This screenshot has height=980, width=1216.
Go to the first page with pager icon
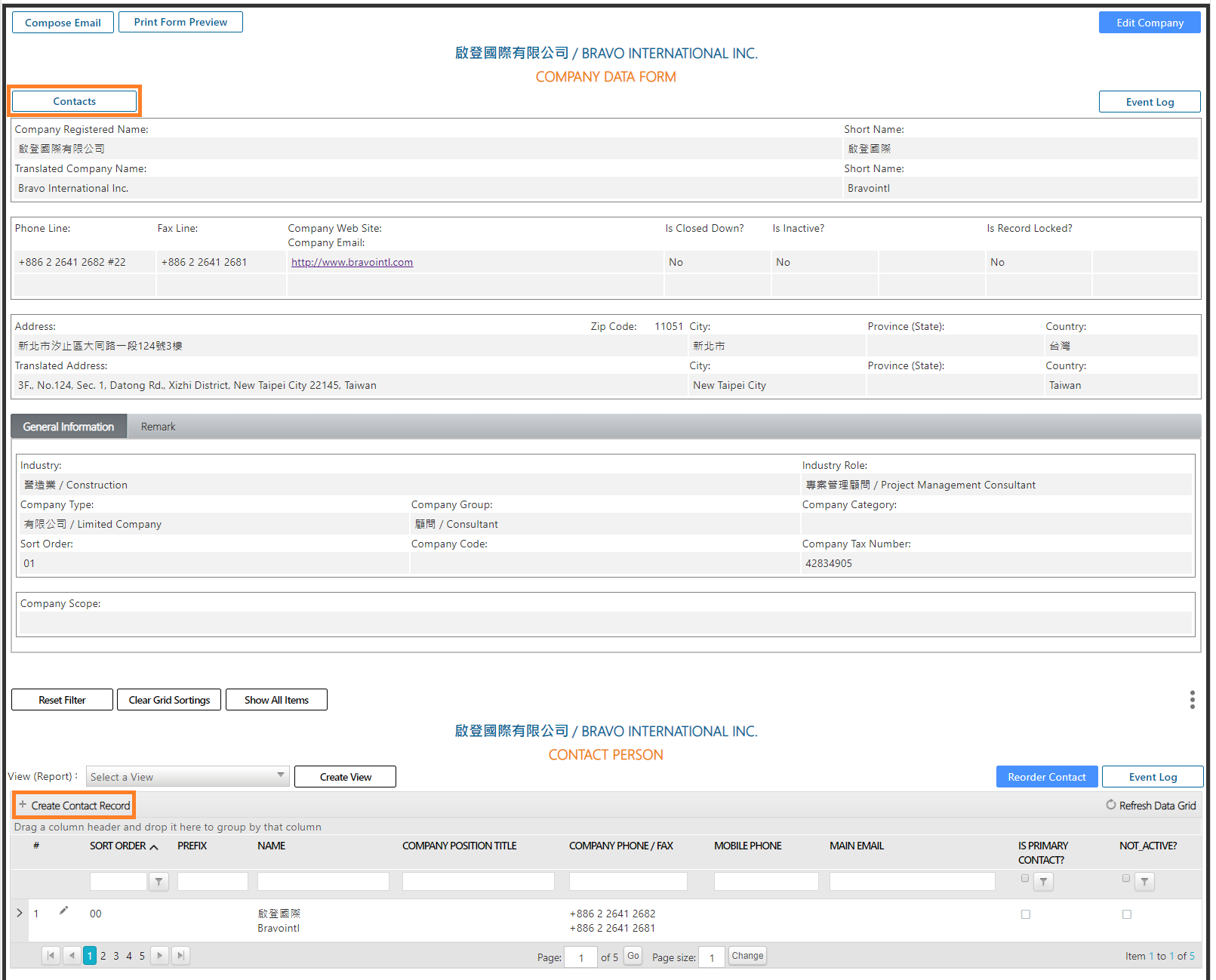[x=51, y=955]
